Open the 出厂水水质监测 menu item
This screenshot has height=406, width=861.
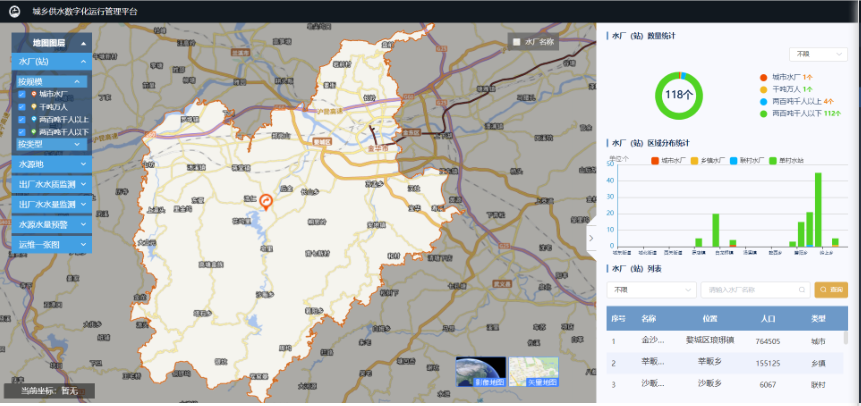pos(51,184)
